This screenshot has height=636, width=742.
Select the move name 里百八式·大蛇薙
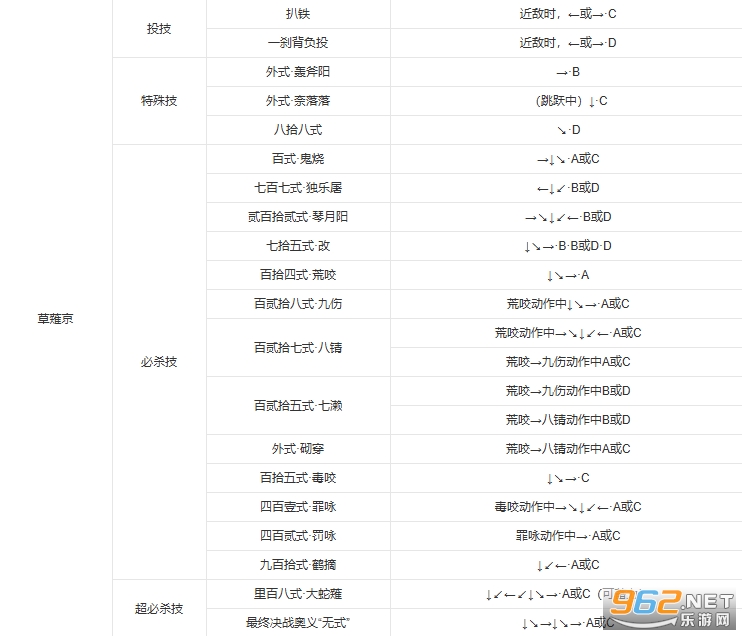[x=298, y=593]
